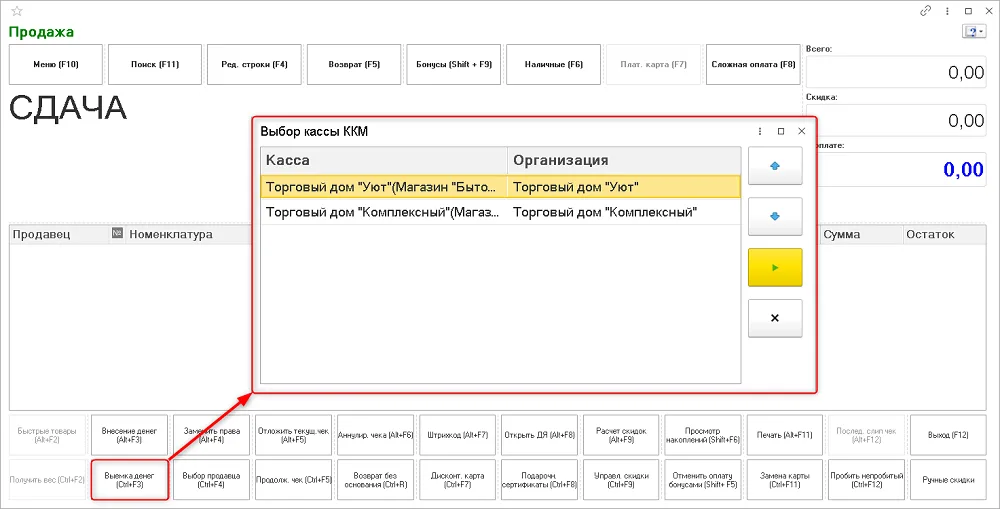
Task: Click Подарочн. сертификаты (Ctrl+F8)
Action: point(540,480)
